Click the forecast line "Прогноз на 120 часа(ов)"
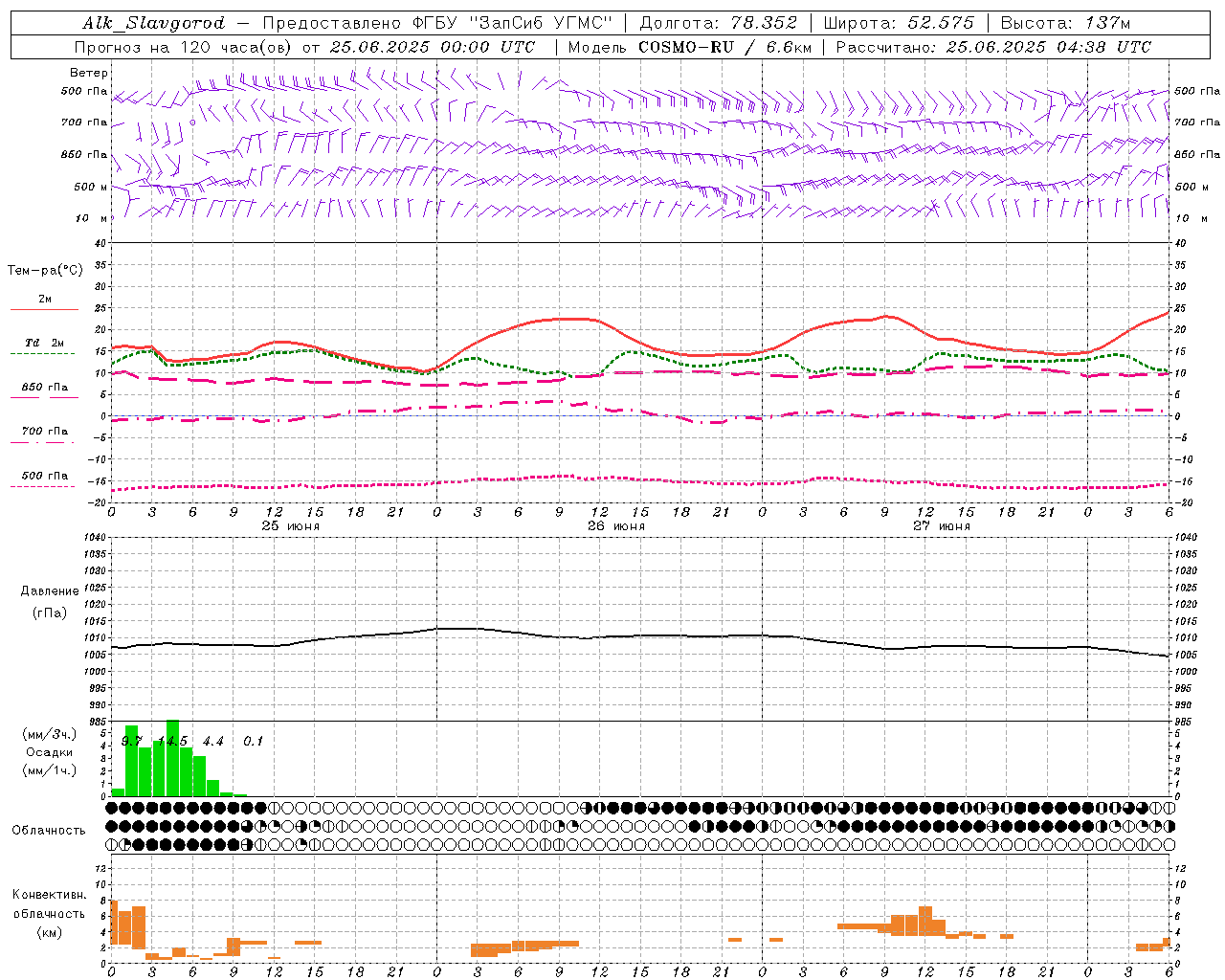The width and height of the screenshot is (1225, 980). (x=184, y=47)
